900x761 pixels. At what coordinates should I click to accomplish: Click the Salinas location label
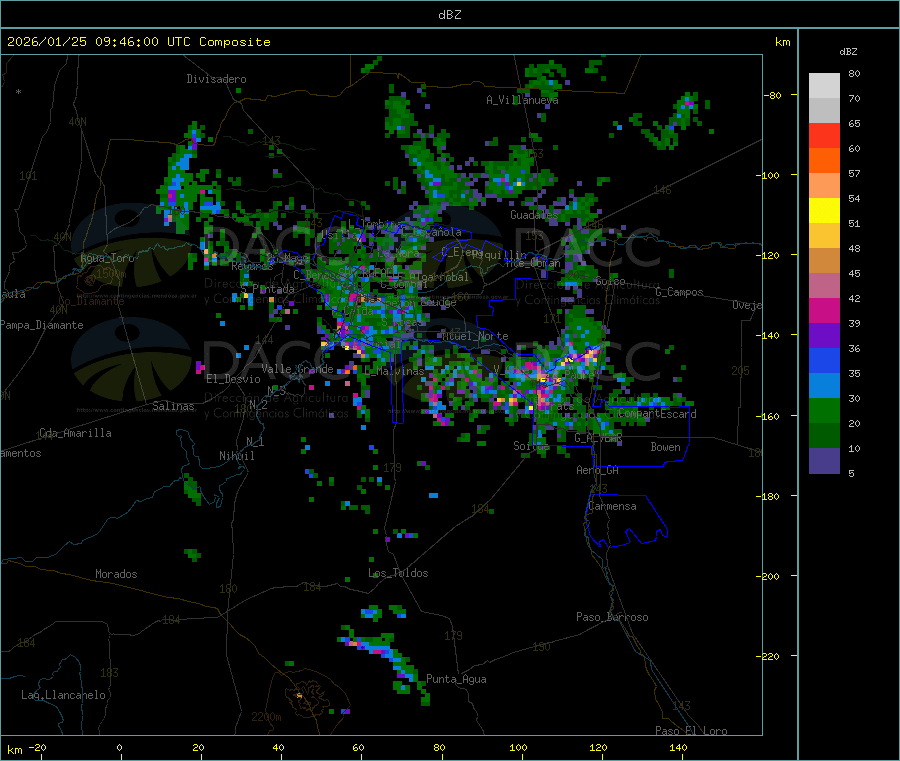point(173,406)
